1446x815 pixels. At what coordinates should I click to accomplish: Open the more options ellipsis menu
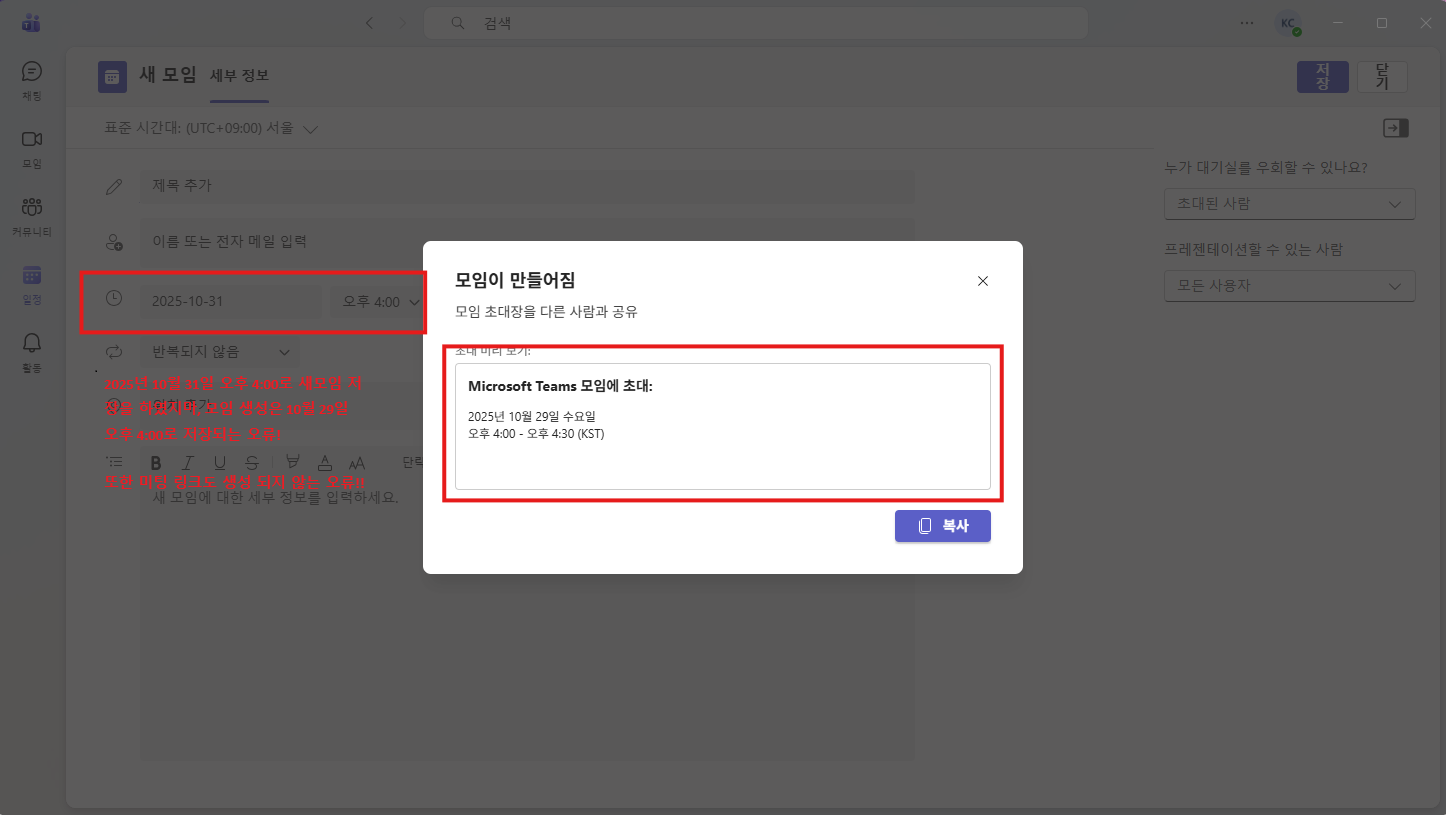tap(1247, 23)
